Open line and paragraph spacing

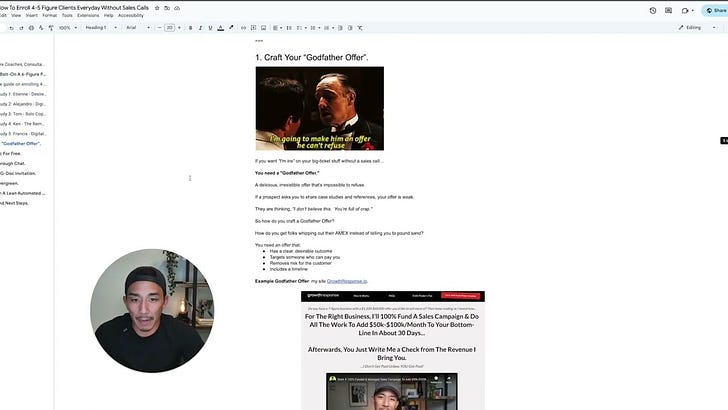tap(289, 28)
